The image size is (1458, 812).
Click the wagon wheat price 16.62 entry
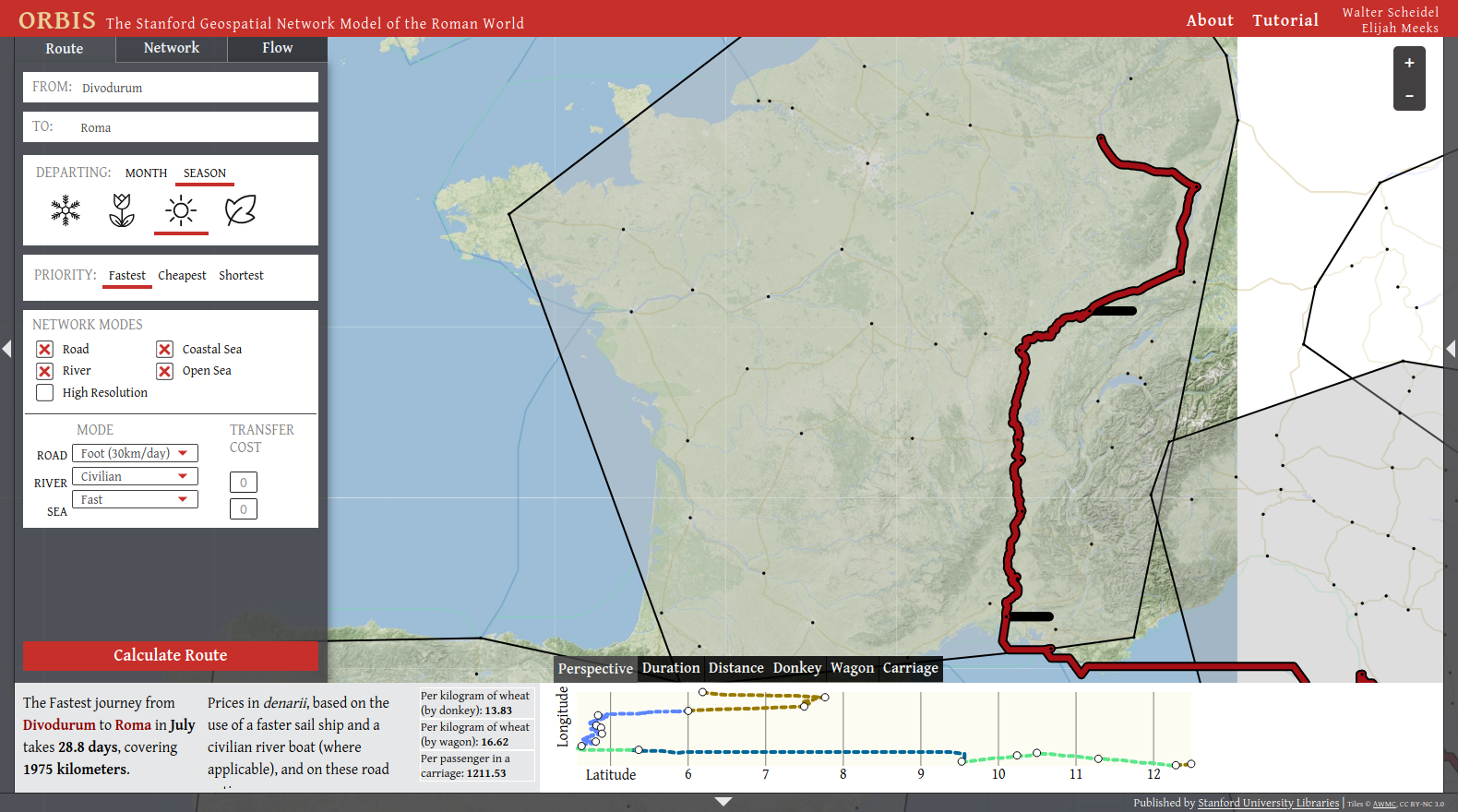(476, 734)
